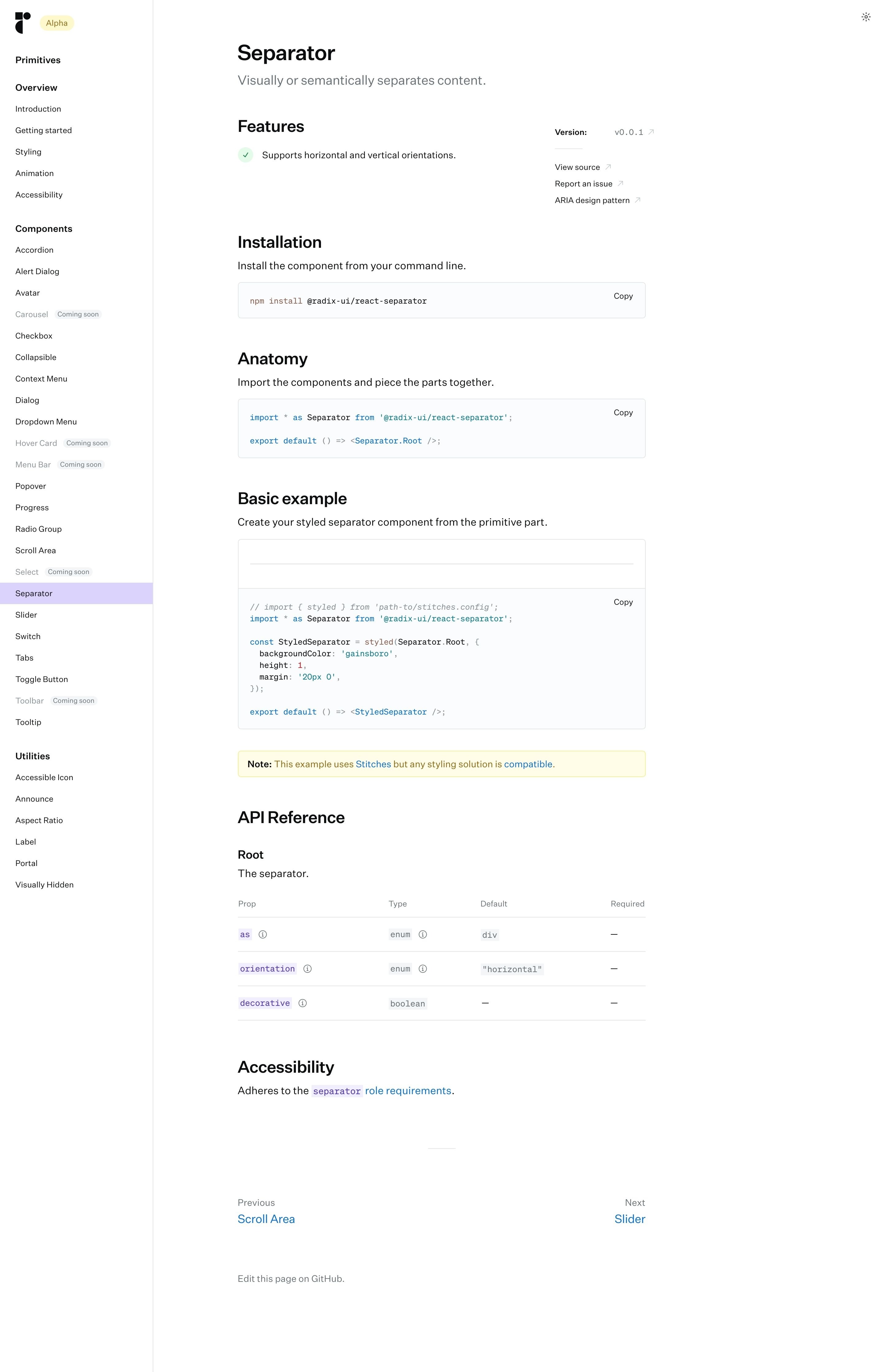Click the Alpha badge

57,23
